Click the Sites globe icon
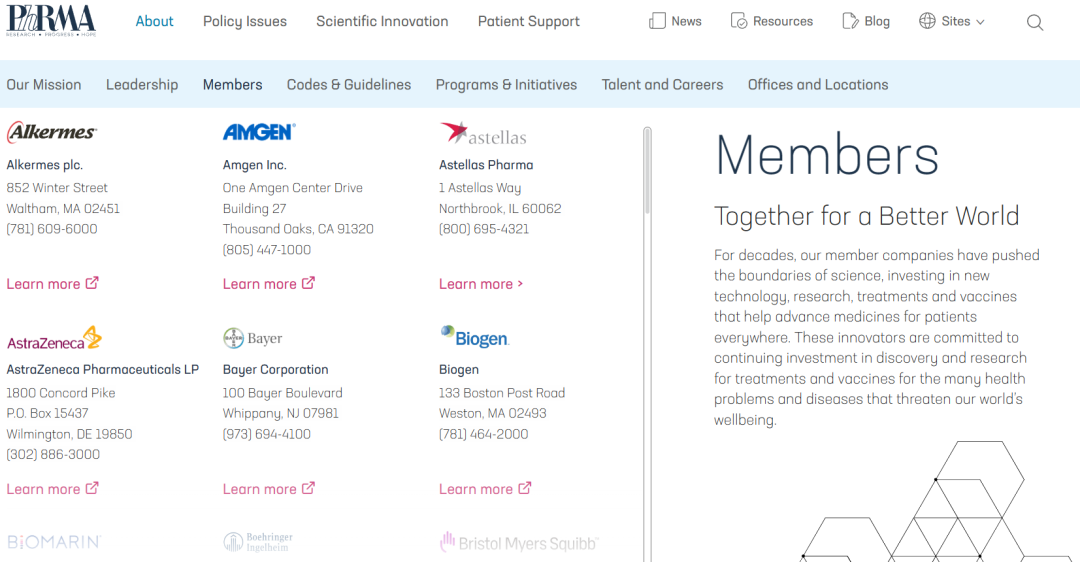 coord(927,21)
